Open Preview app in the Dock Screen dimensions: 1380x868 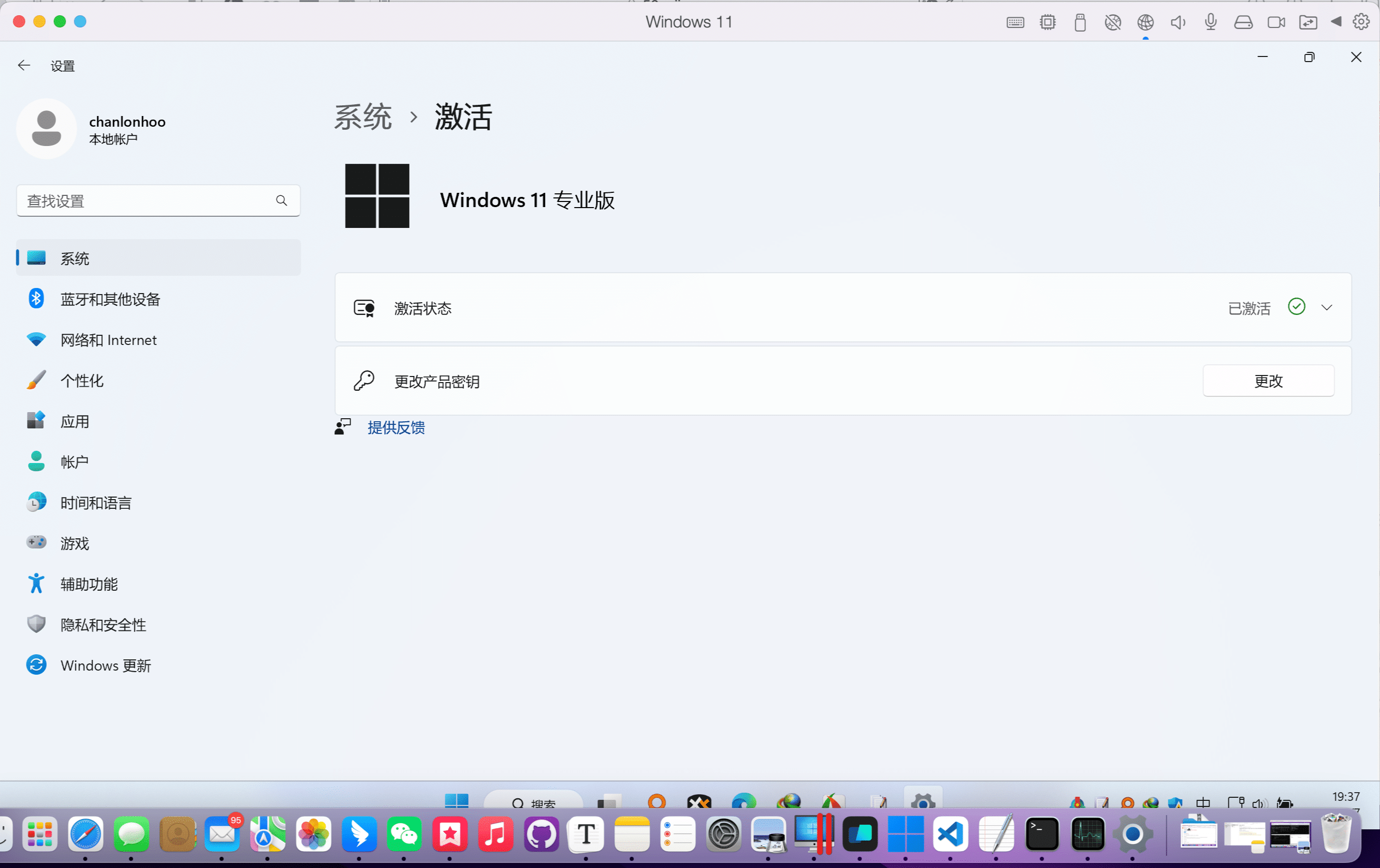(x=768, y=833)
